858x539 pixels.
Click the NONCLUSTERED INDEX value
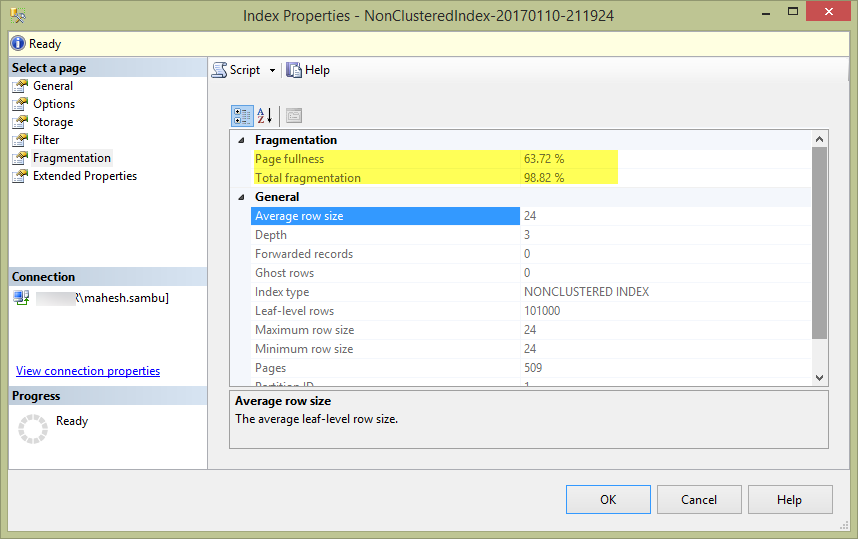(587, 292)
